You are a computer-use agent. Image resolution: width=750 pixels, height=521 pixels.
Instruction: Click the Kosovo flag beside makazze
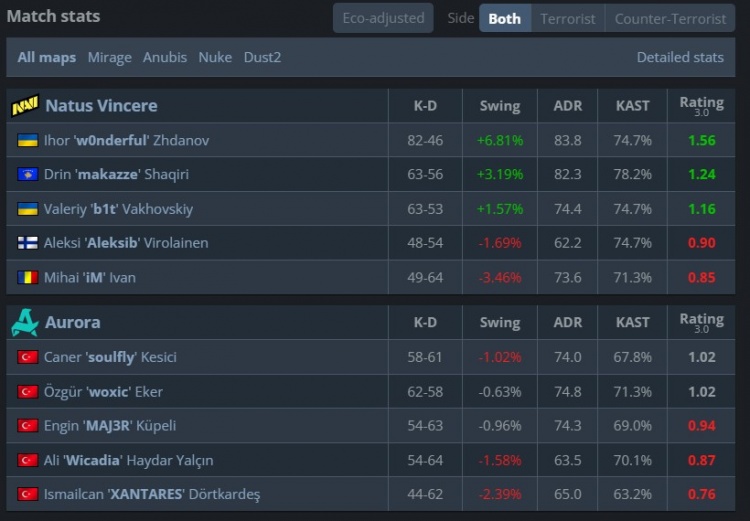(x=27, y=175)
